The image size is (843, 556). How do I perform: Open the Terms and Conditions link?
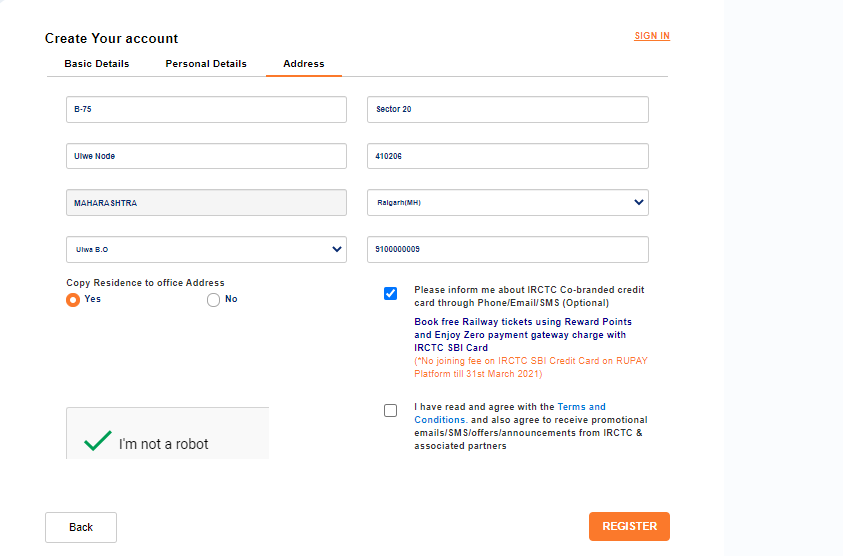pyautogui.click(x=581, y=407)
